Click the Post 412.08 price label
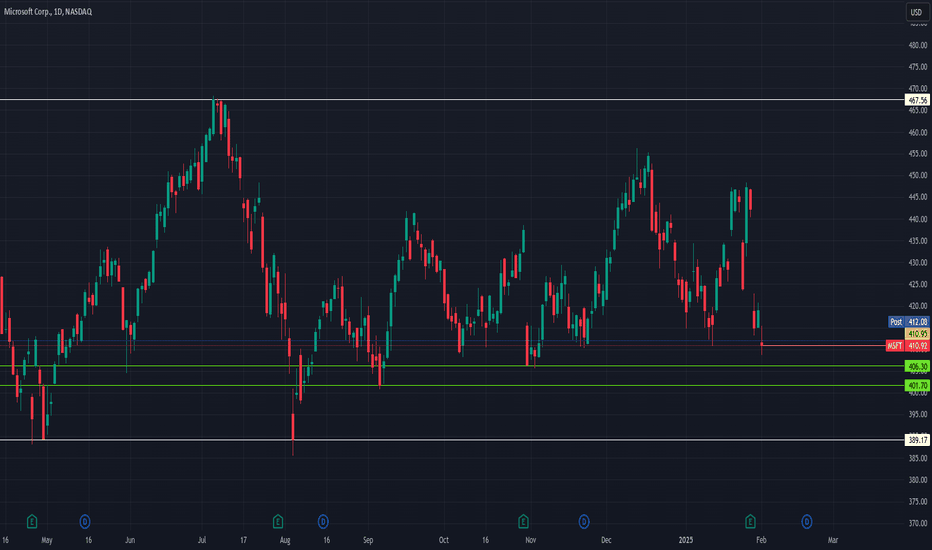The image size is (932, 550). (909, 322)
